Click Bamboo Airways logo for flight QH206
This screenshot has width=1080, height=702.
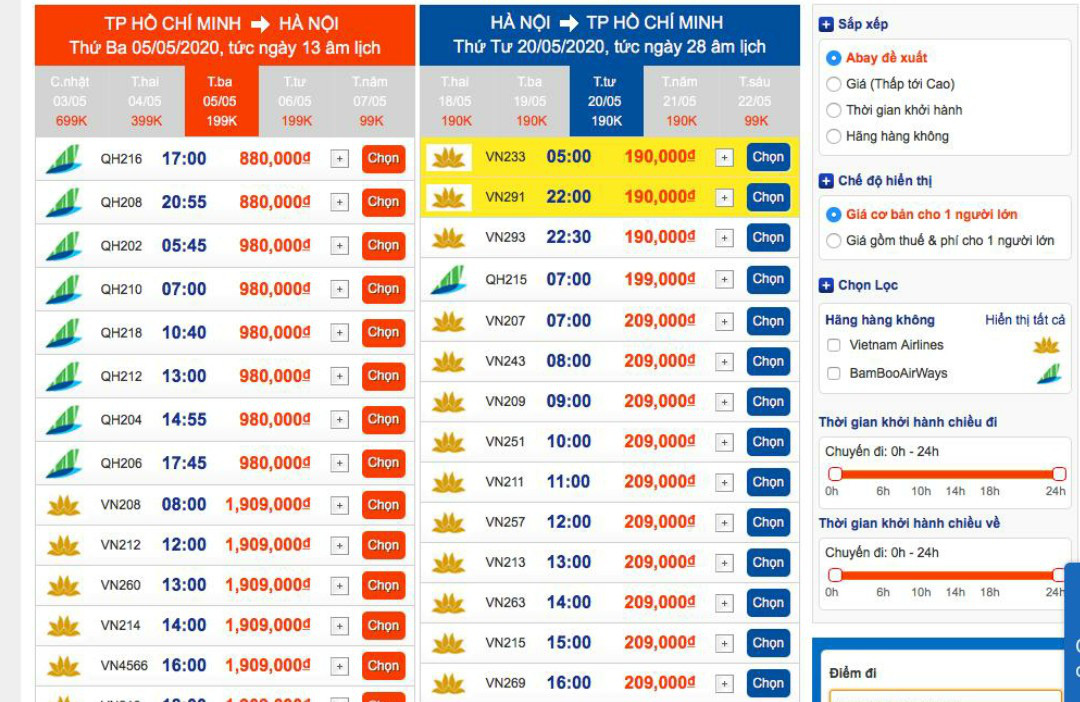64,463
